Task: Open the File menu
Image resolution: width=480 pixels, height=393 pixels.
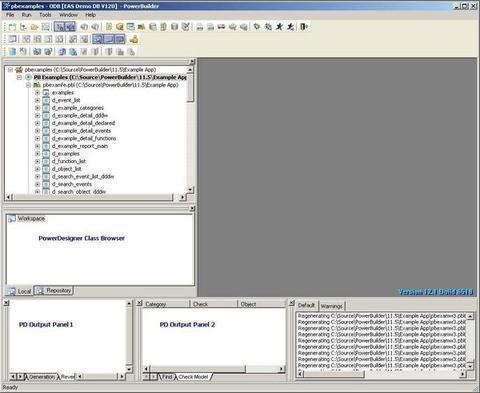Action: click(x=10, y=15)
